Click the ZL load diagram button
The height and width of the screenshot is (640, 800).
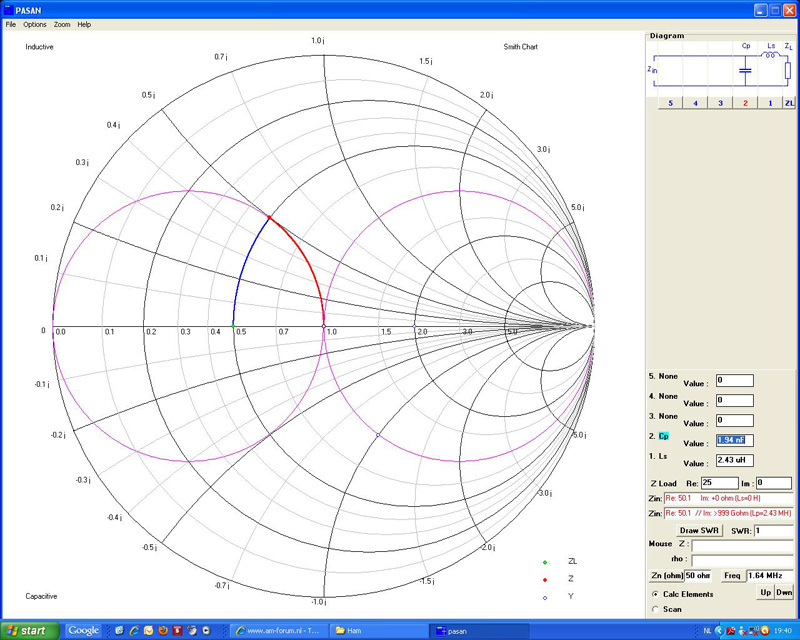coord(789,103)
